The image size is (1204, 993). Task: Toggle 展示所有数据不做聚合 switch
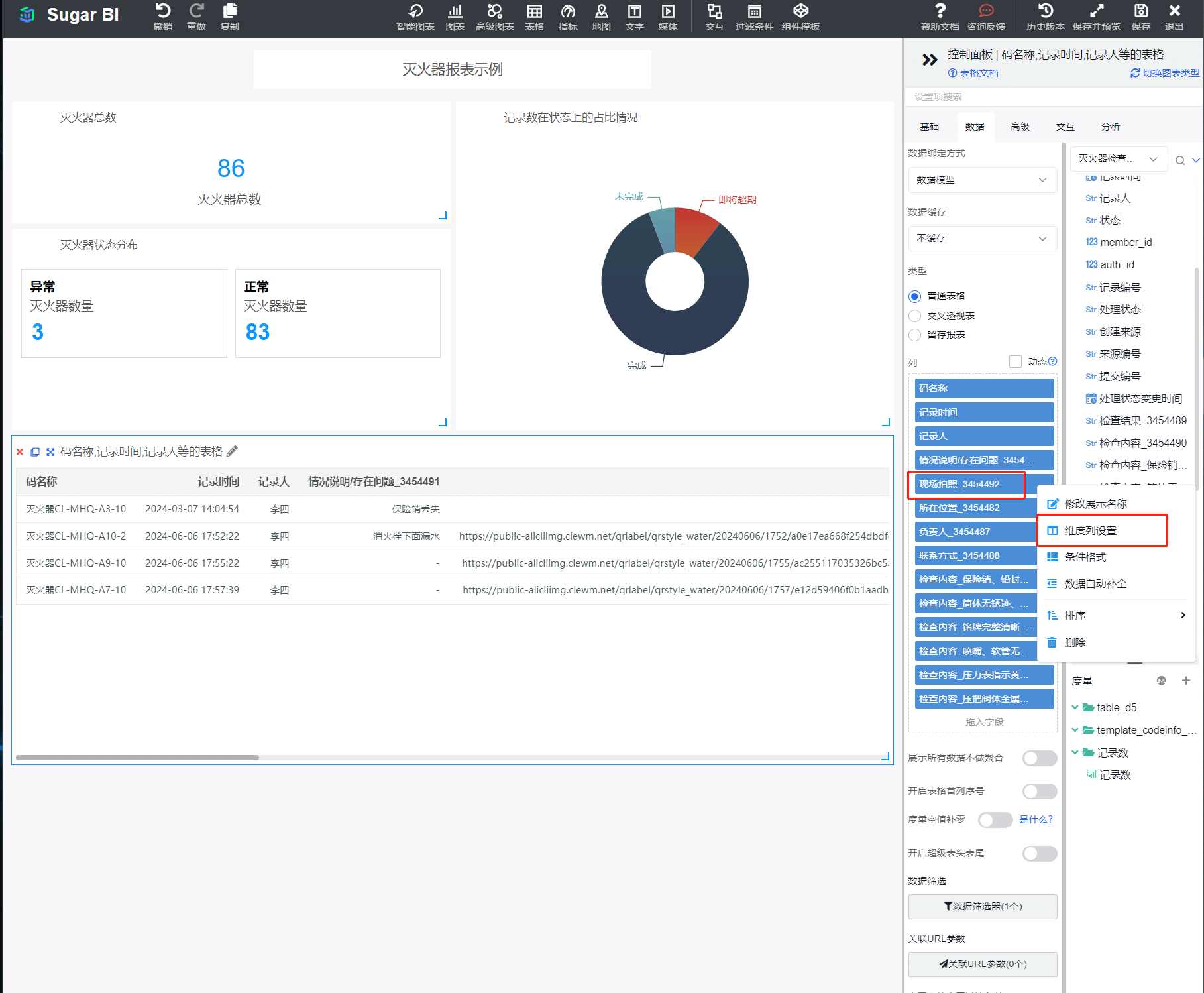click(x=1040, y=758)
